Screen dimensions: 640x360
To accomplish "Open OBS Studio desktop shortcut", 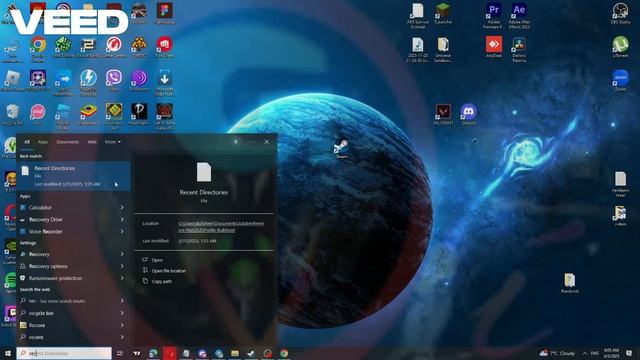I will (620, 13).
